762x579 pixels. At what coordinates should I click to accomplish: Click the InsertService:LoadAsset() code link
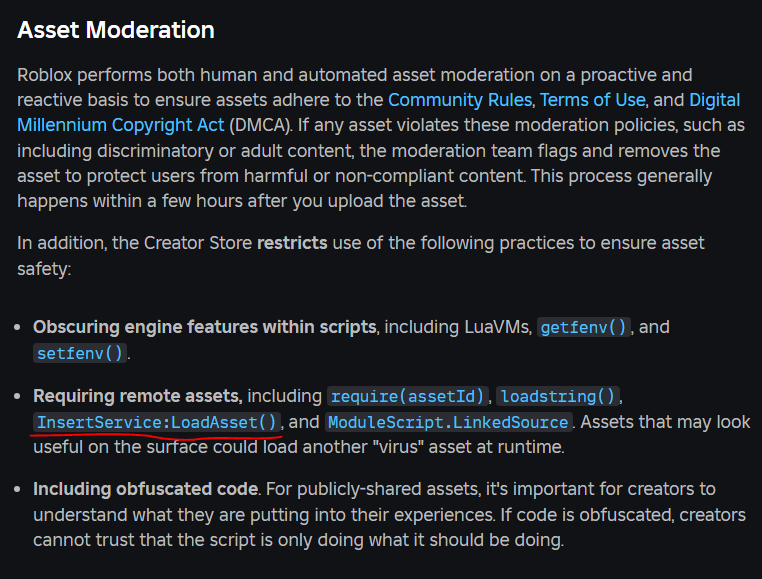click(x=157, y=422)
